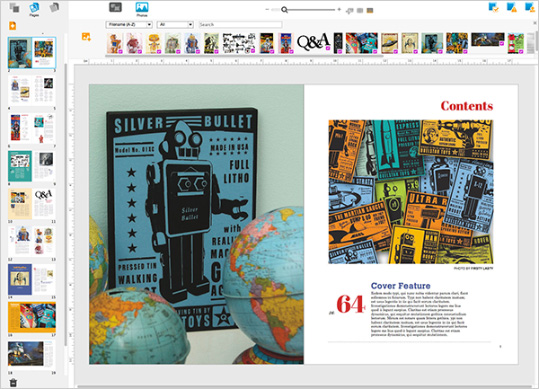Select the Cover Feature heading text
Screen dimensions: 539x389
click(x=400, y=286)
